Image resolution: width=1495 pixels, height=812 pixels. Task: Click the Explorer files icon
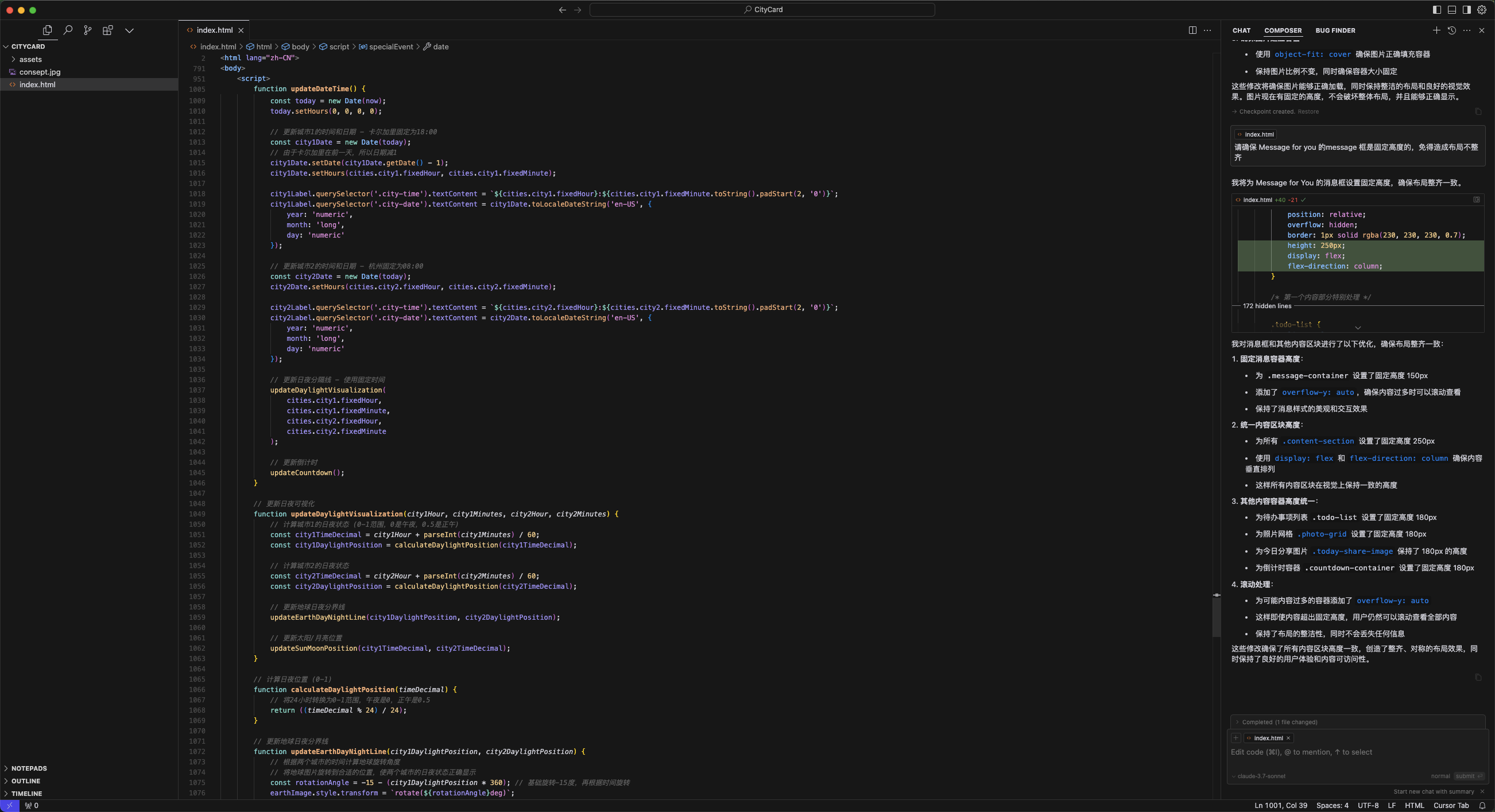[x=48, y=30]
